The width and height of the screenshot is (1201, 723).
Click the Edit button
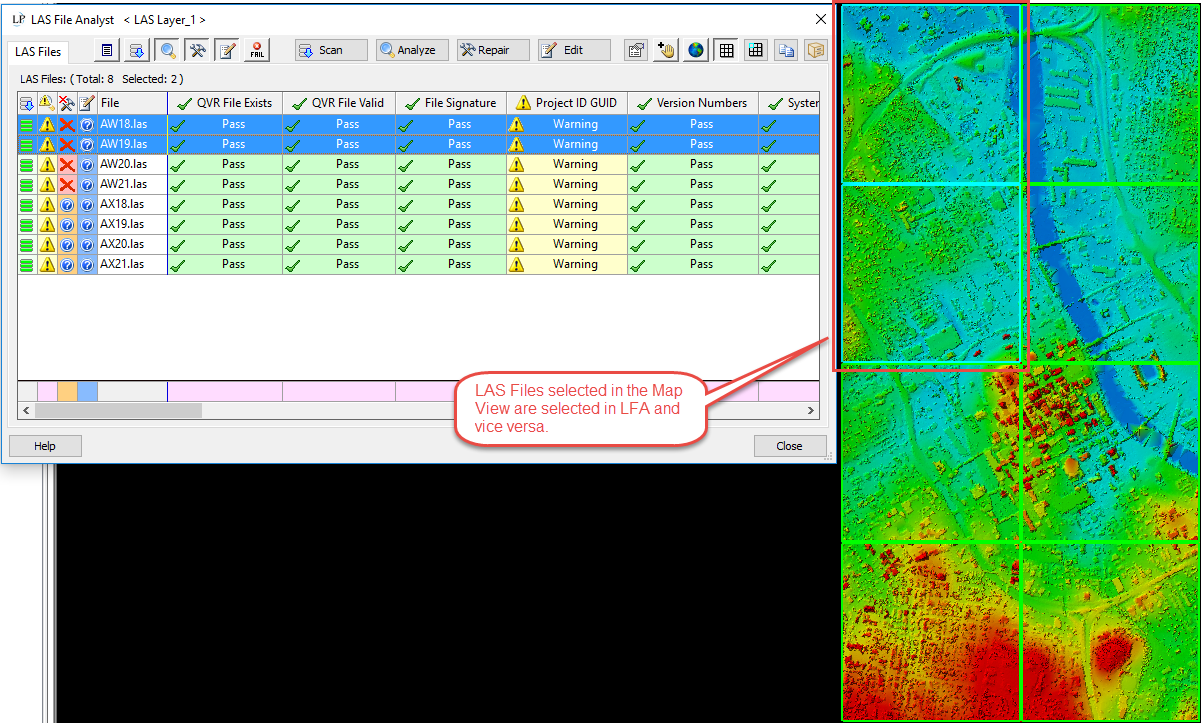574,50
